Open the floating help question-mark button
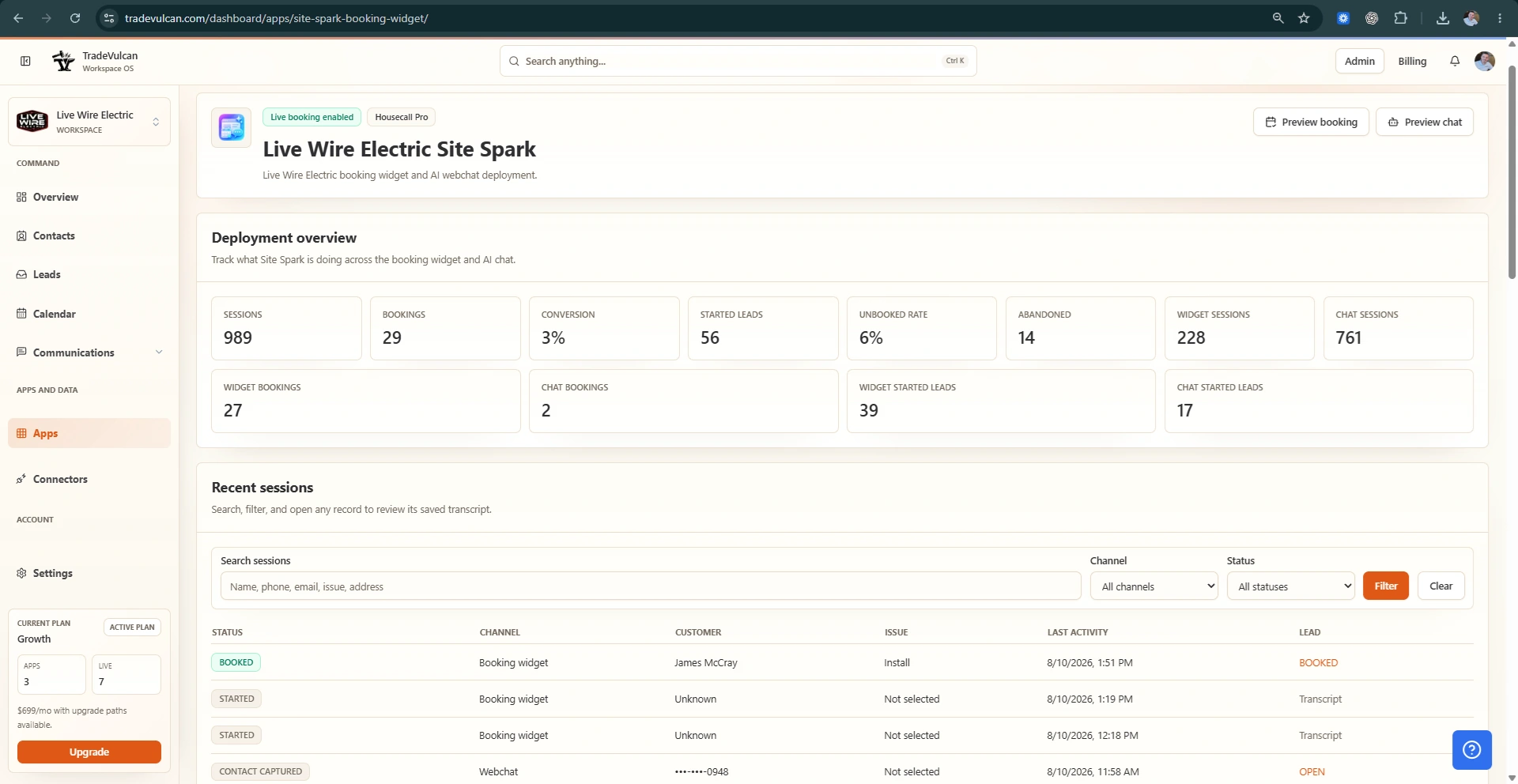The height and width of the screenshot is (784, 1518). point(1471,749)
